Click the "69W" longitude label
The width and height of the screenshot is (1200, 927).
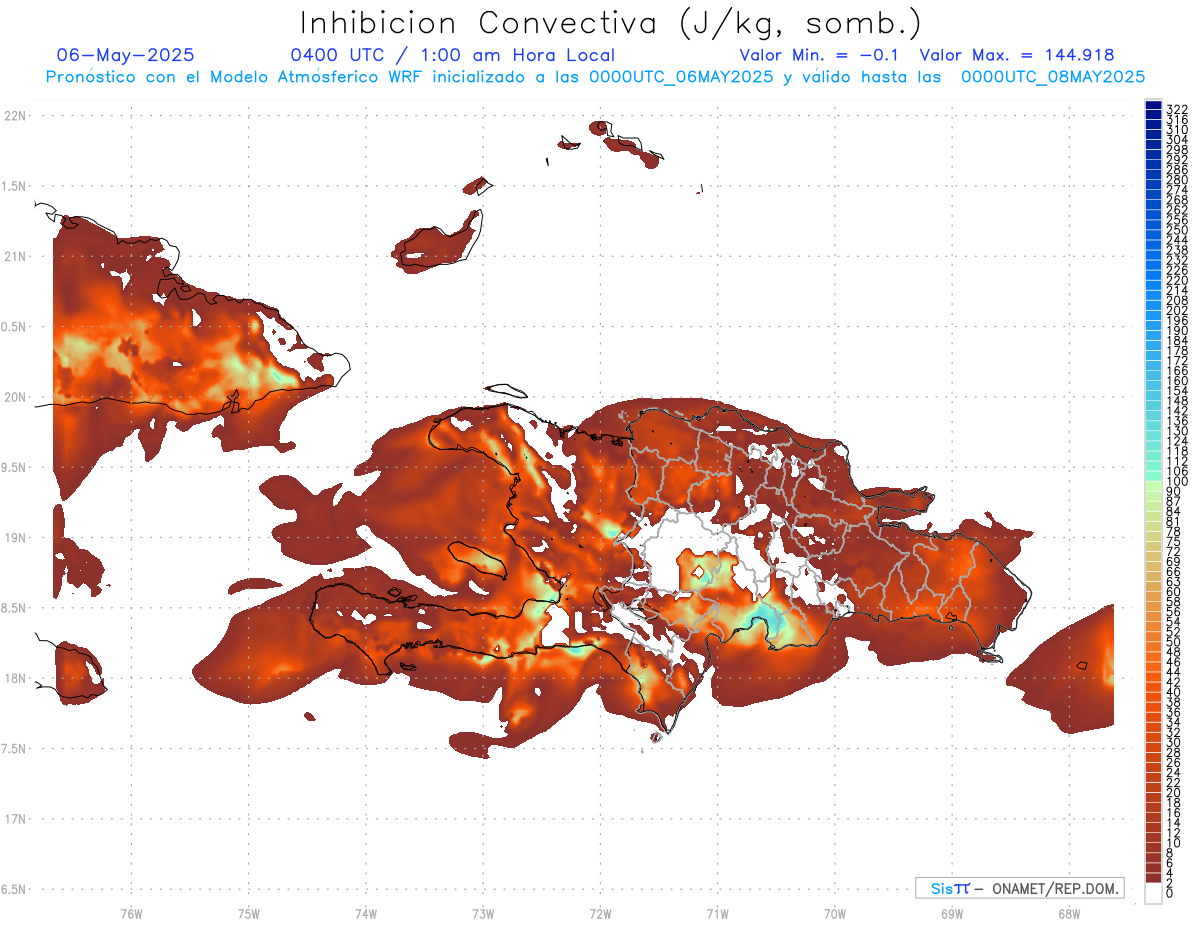952,912
